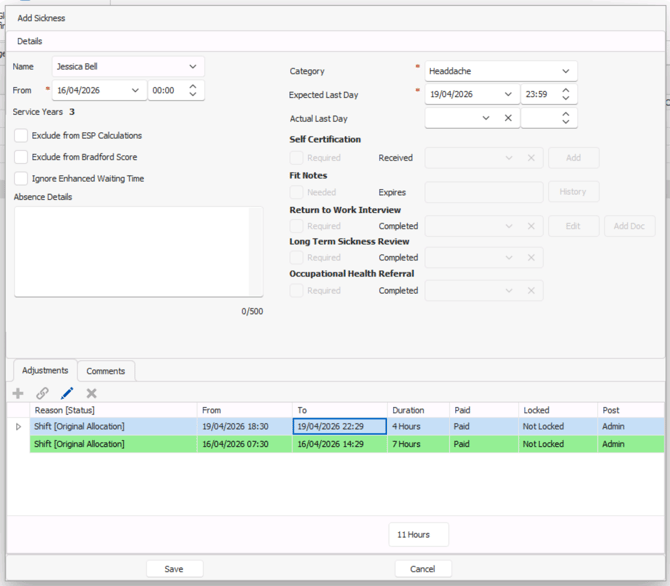The image size is (670, 586).
Task: Clear the Actual Last Day date
Action: (508, 118)
